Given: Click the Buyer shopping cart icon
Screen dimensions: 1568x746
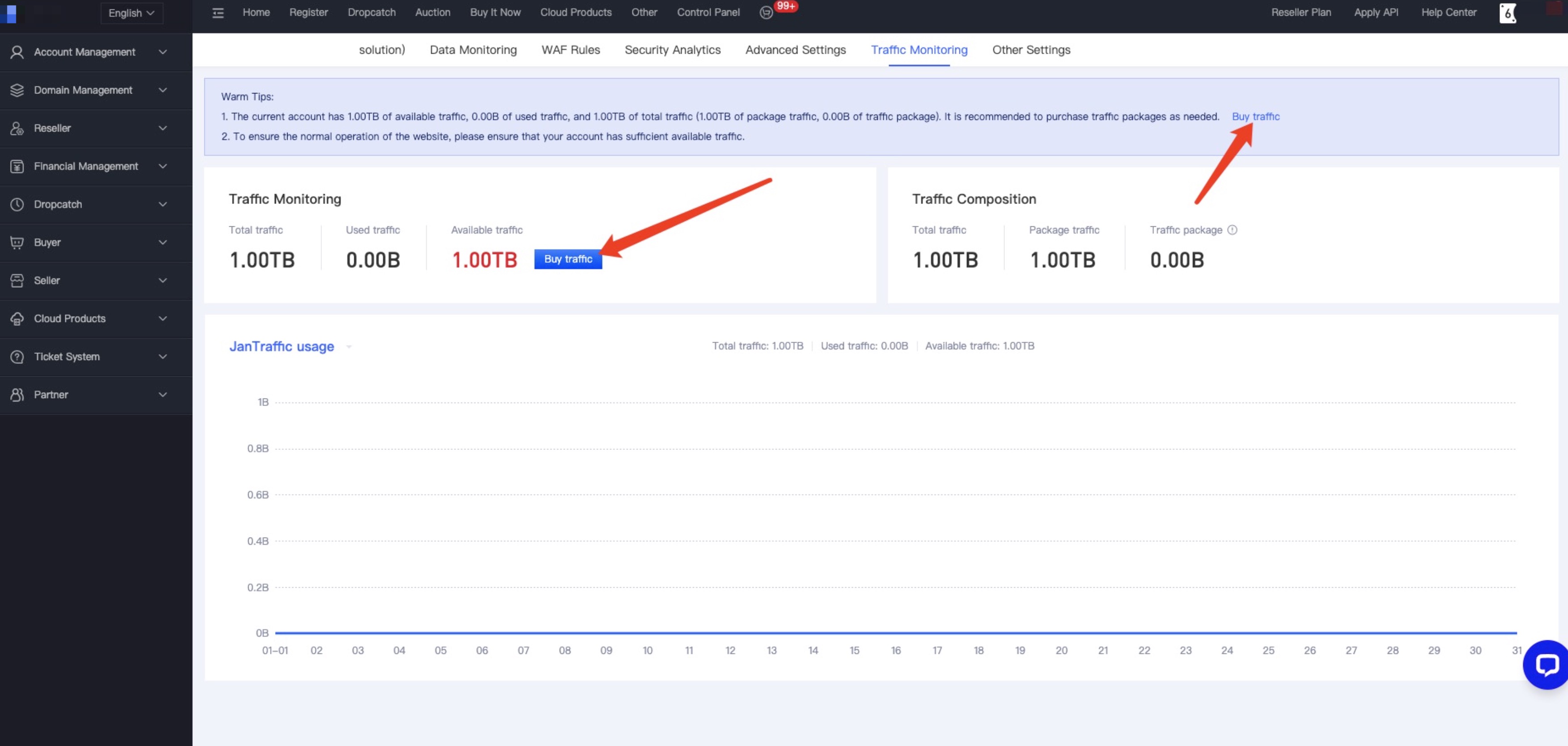Looking at the screenshot, I should (x=17, y=243).
